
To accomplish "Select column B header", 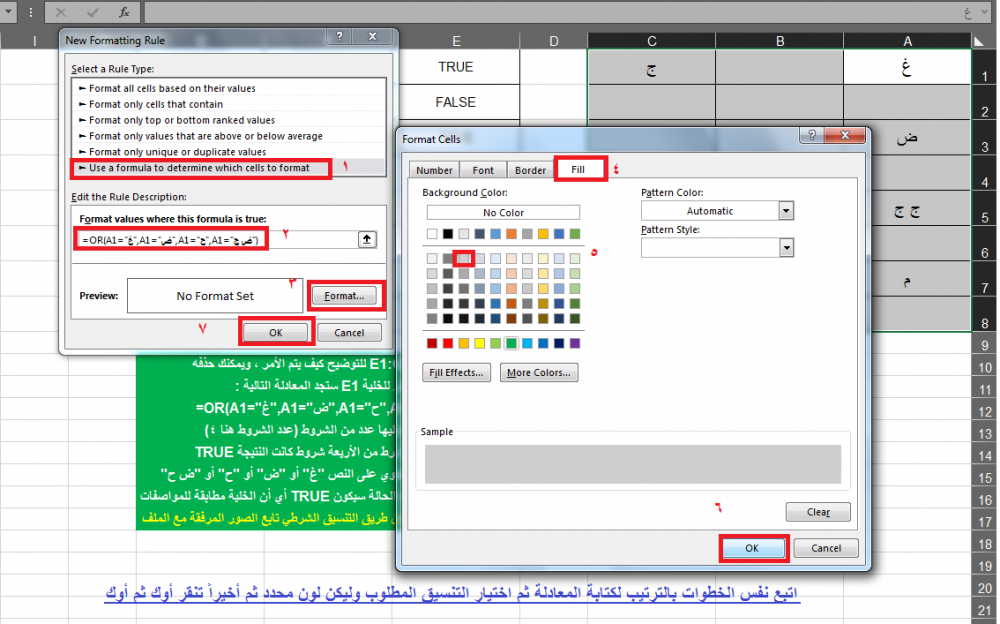I will pos(779,41).
